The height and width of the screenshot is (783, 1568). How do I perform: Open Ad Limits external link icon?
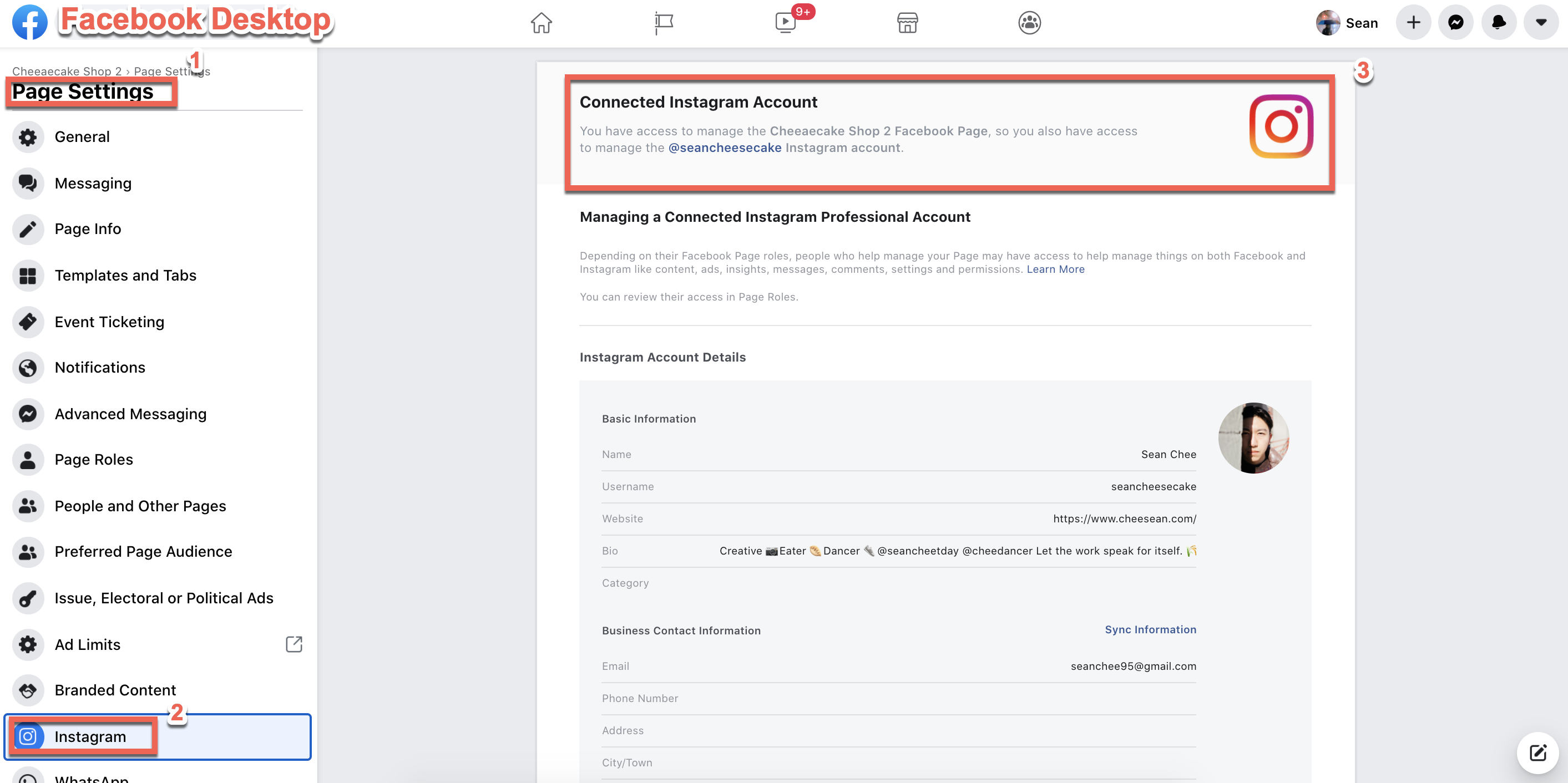pyautogui.click(x=294, y=644)
